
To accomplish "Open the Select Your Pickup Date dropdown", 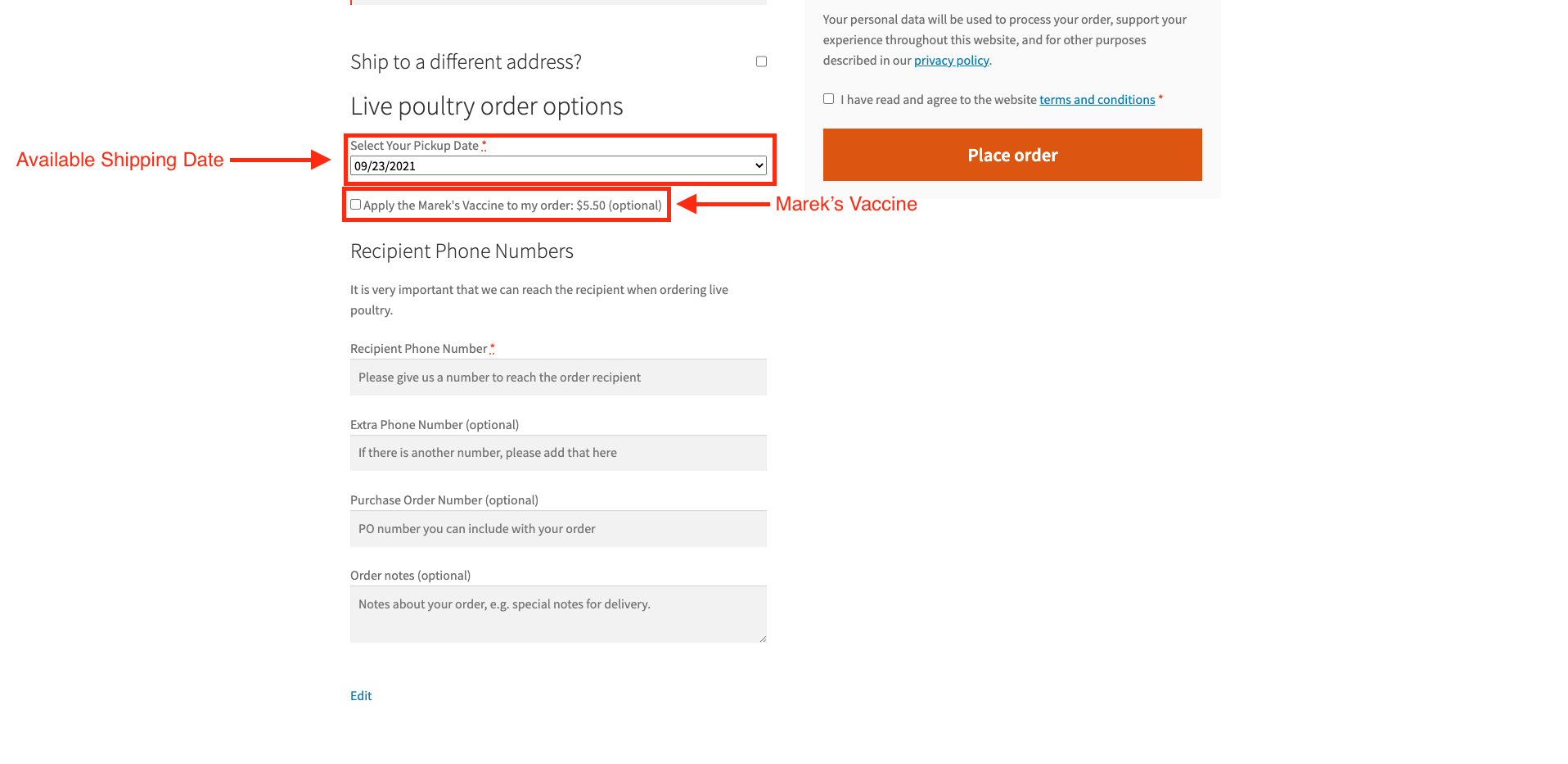I will (x=558, y=166).
